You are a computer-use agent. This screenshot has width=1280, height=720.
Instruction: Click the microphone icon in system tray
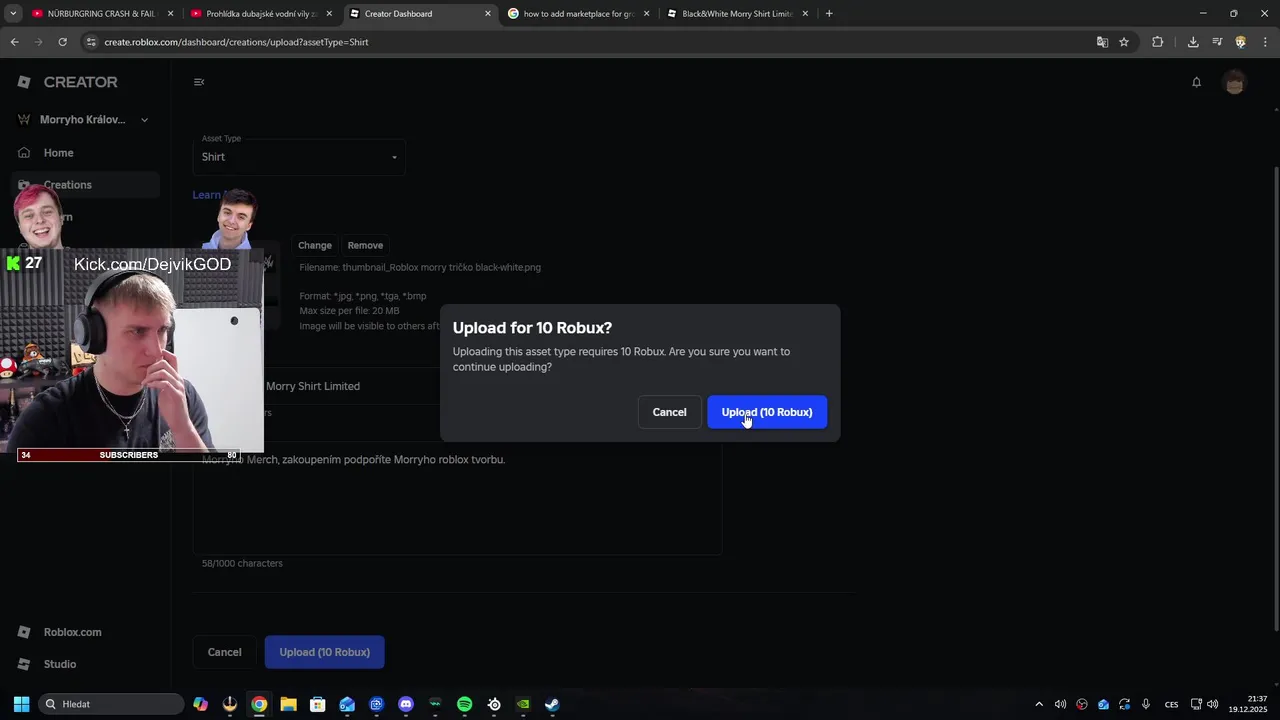pyautogui.click(x=1146, y=704)
